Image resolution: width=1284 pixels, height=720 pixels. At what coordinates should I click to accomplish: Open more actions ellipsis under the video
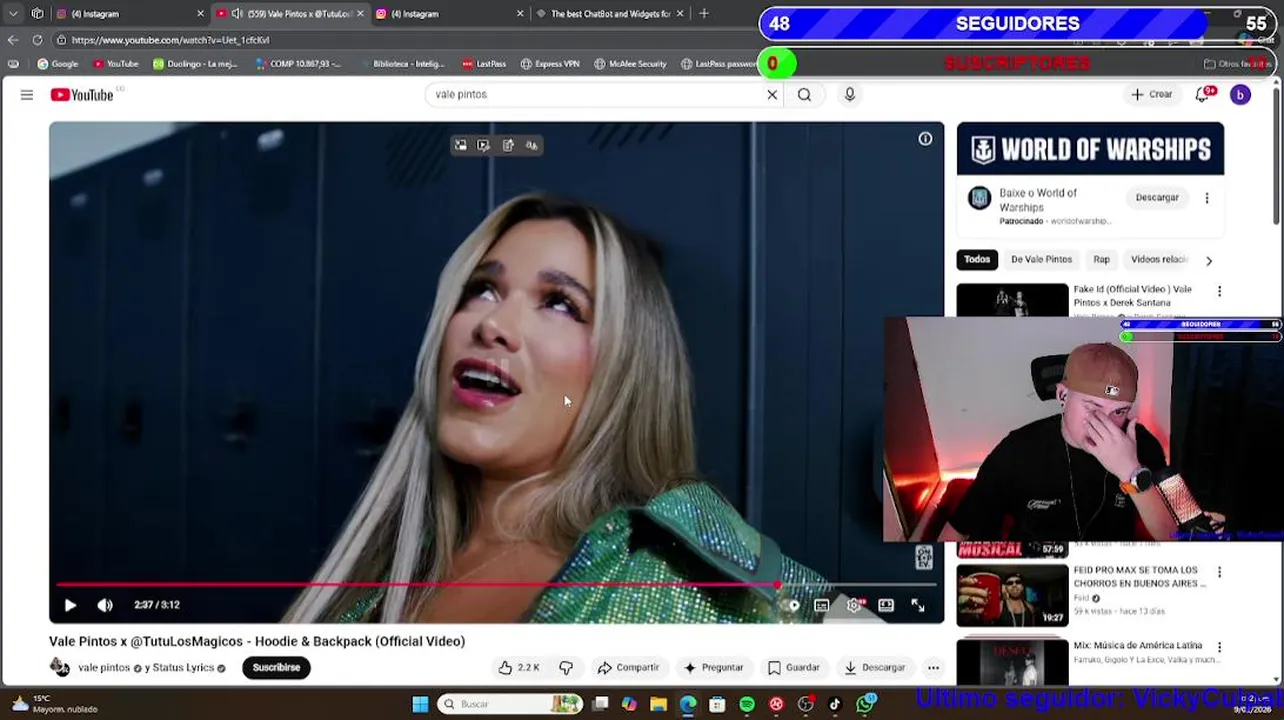point(933,668)
